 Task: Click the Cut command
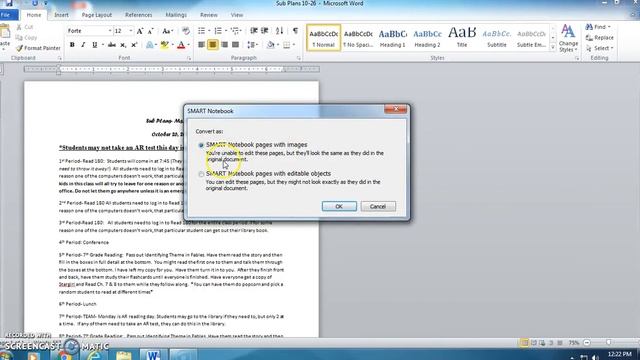25,27
